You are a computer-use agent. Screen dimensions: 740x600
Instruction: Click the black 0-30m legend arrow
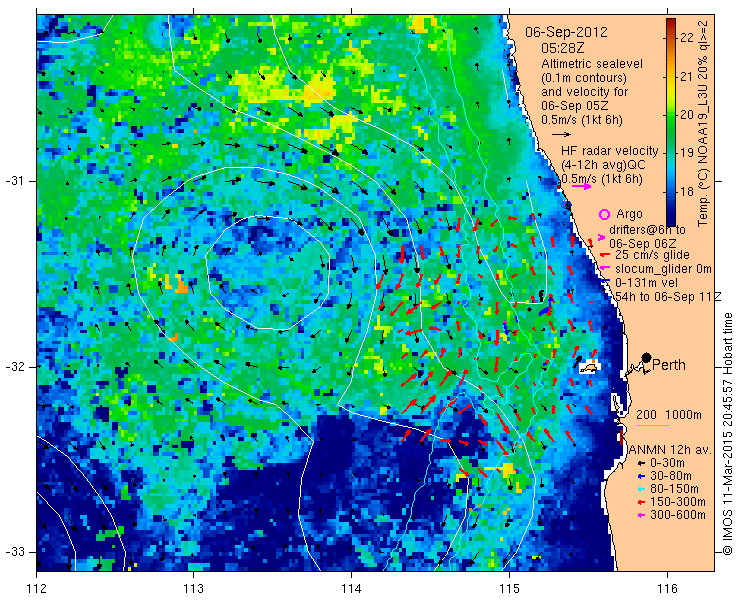pos(641,464)
